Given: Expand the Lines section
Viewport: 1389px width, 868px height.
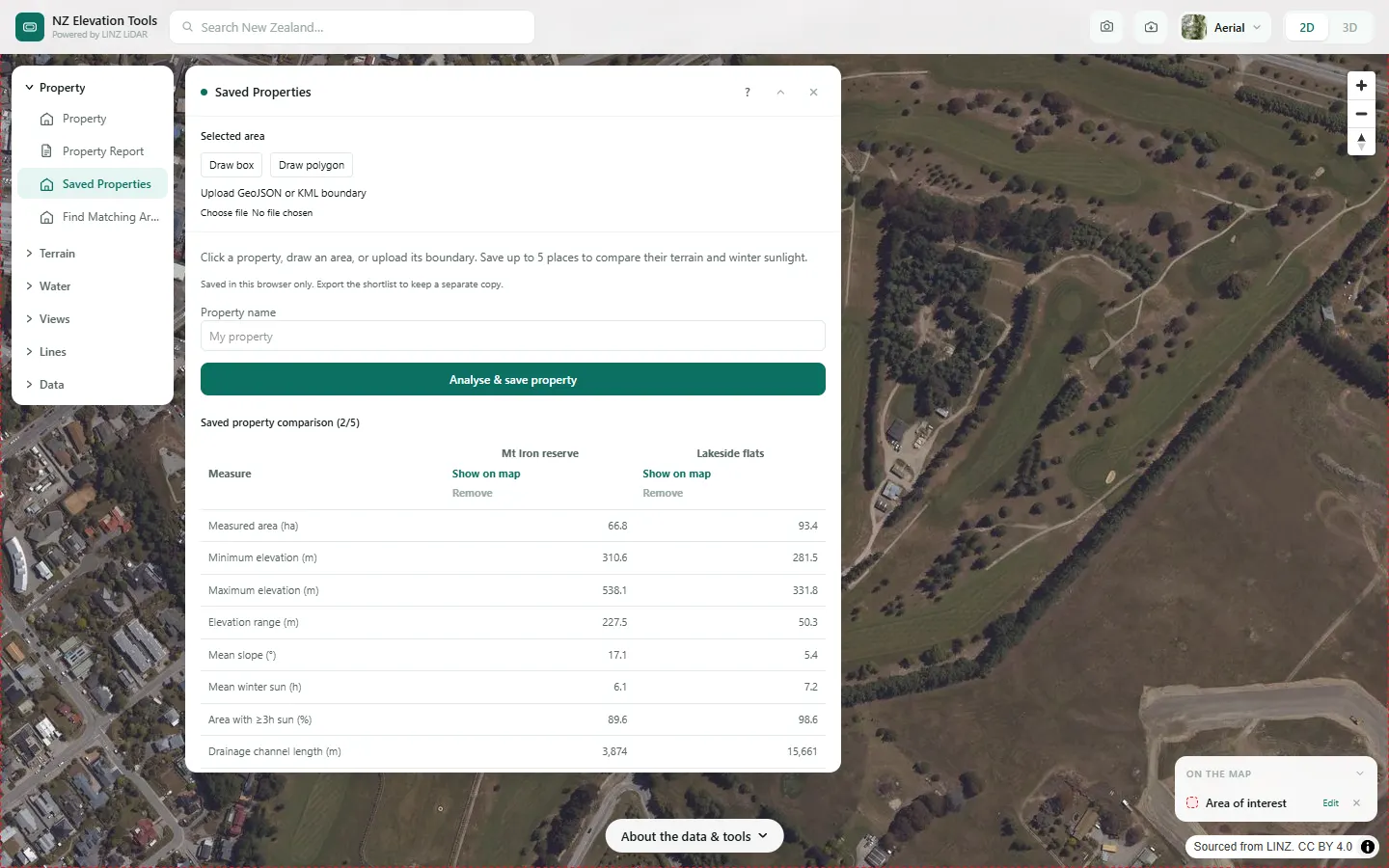Looking at the screenshot, I should click(93, 352).
